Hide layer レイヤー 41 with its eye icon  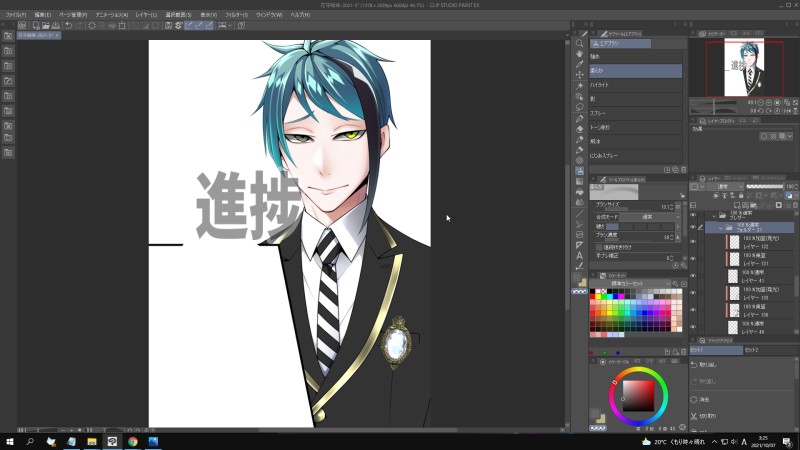(x=693, y=276)
